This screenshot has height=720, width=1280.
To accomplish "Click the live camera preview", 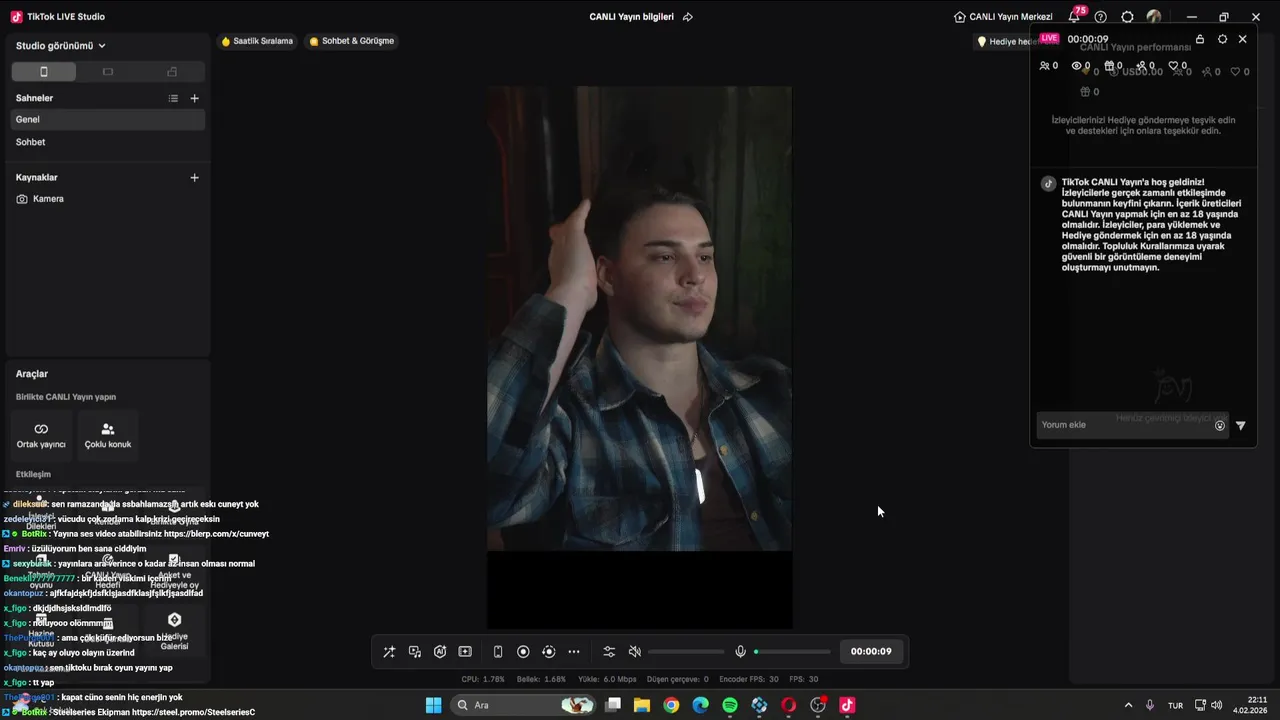I will 639,318.
